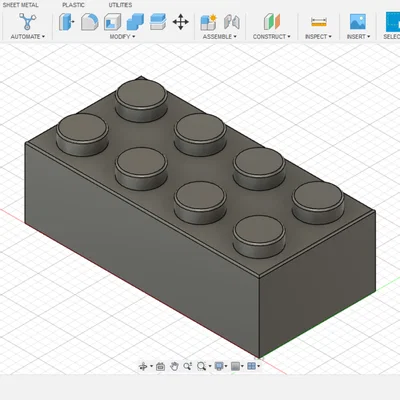Create a New Component via Assemble icon
The height and width of the screenshot is (400, 400).
point(208,22)
